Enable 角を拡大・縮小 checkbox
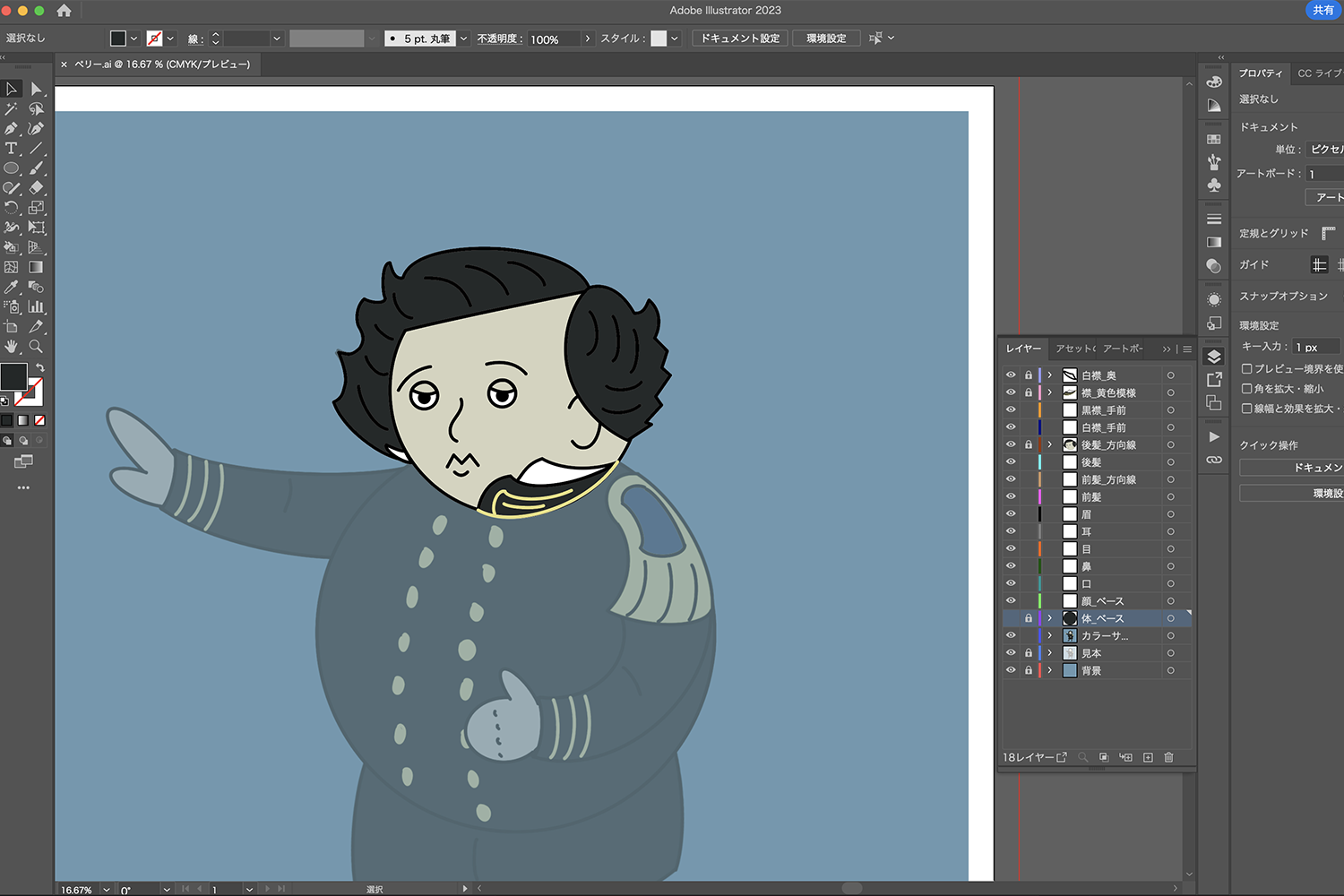This screenshot has height=896, width=1344. coord(1246,388)
